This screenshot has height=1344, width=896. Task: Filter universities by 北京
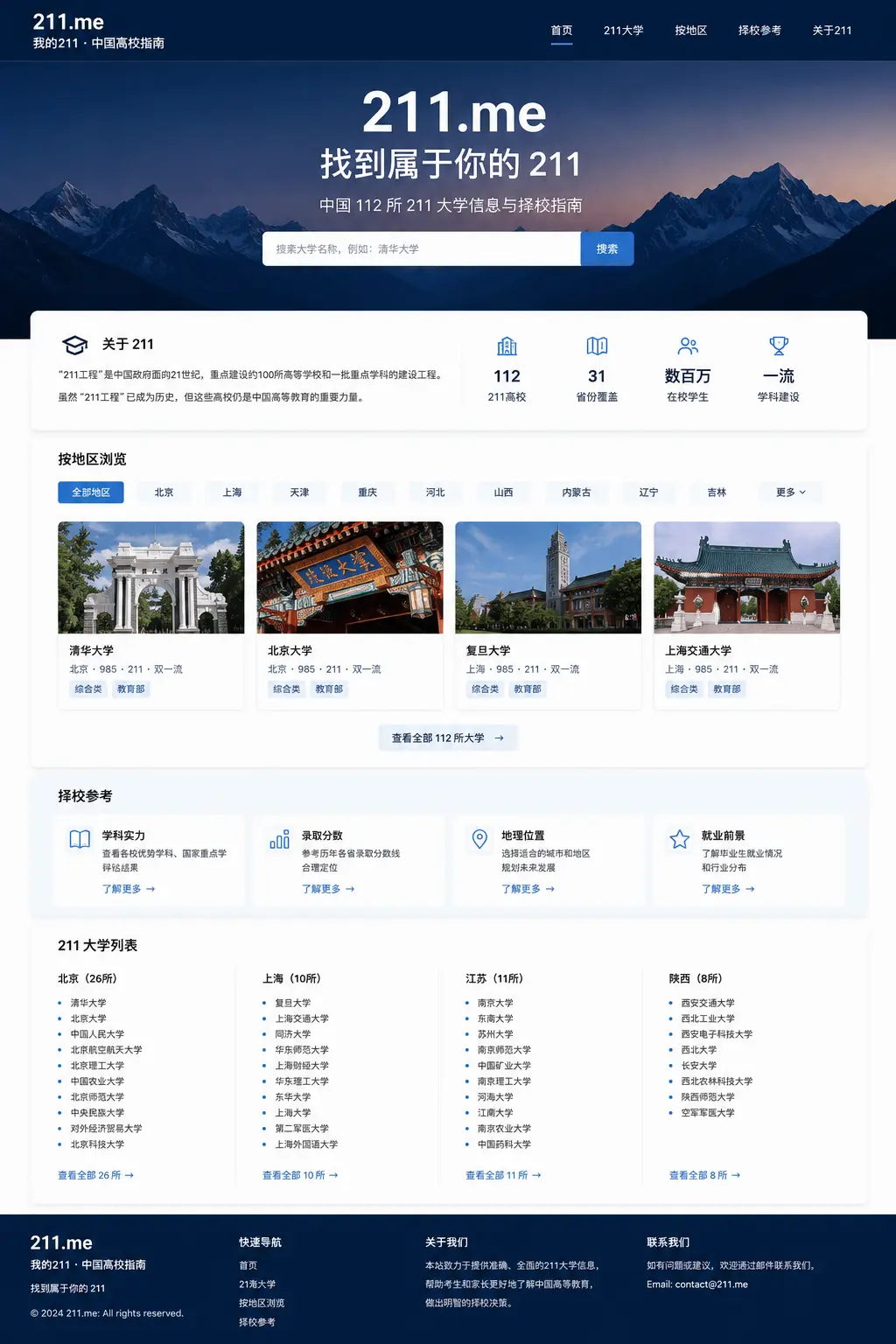click(164, 493)
